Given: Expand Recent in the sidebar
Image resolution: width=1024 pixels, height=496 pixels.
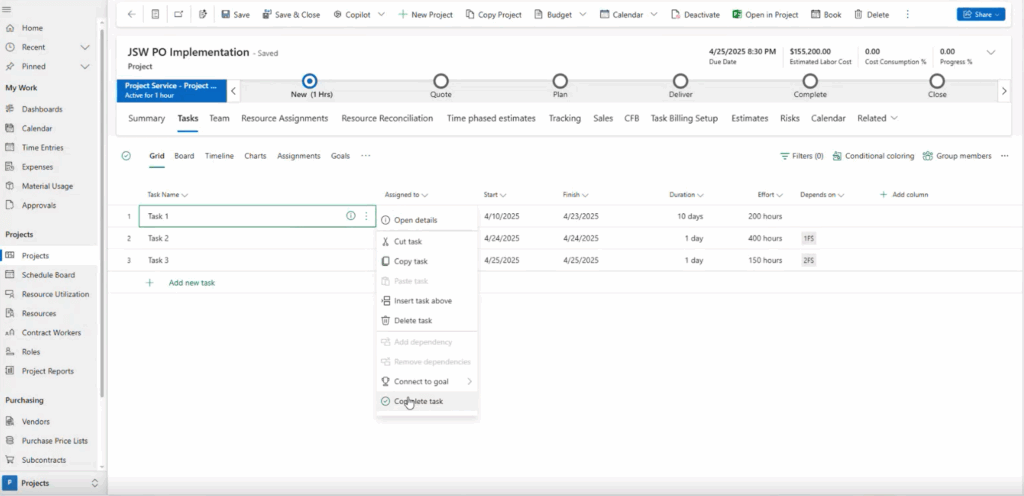Looking at the screenshot, I should (84, 47).
